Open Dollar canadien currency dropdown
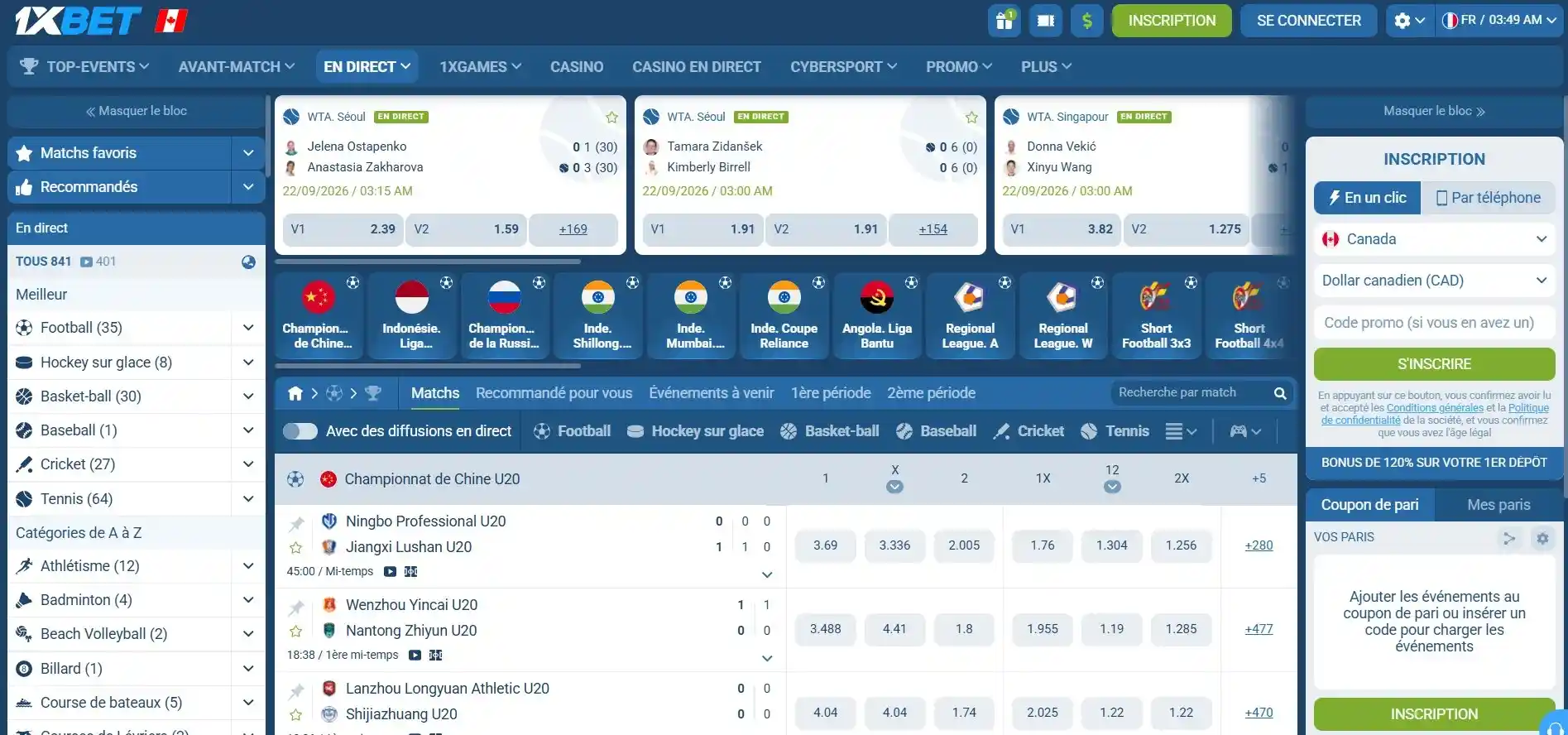 pos(1435,281)
